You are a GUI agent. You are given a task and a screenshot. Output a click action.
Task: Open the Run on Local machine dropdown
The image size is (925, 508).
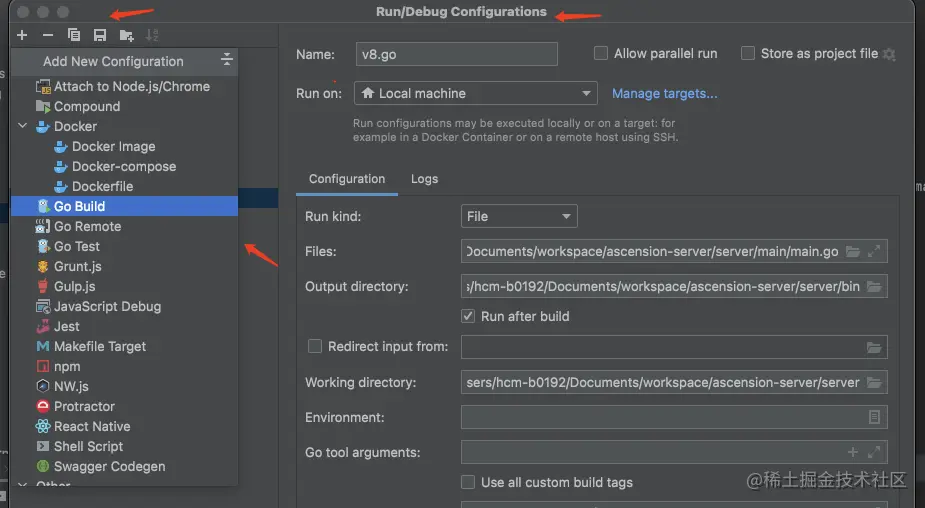(x=475, y=93)
